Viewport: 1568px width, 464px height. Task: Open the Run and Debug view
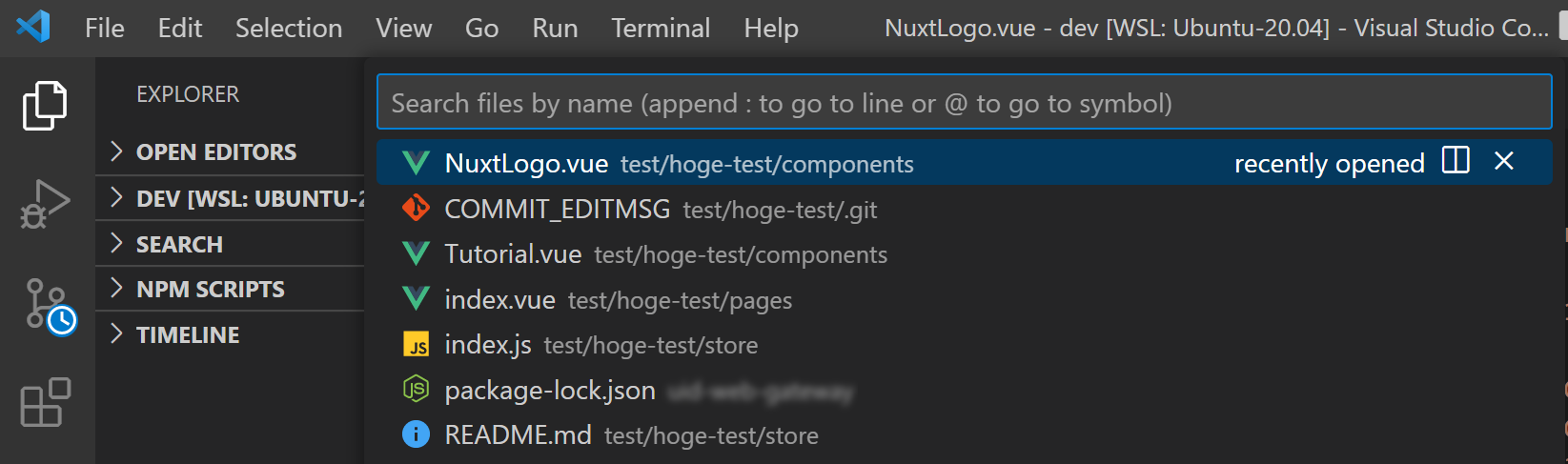(45, 204)
